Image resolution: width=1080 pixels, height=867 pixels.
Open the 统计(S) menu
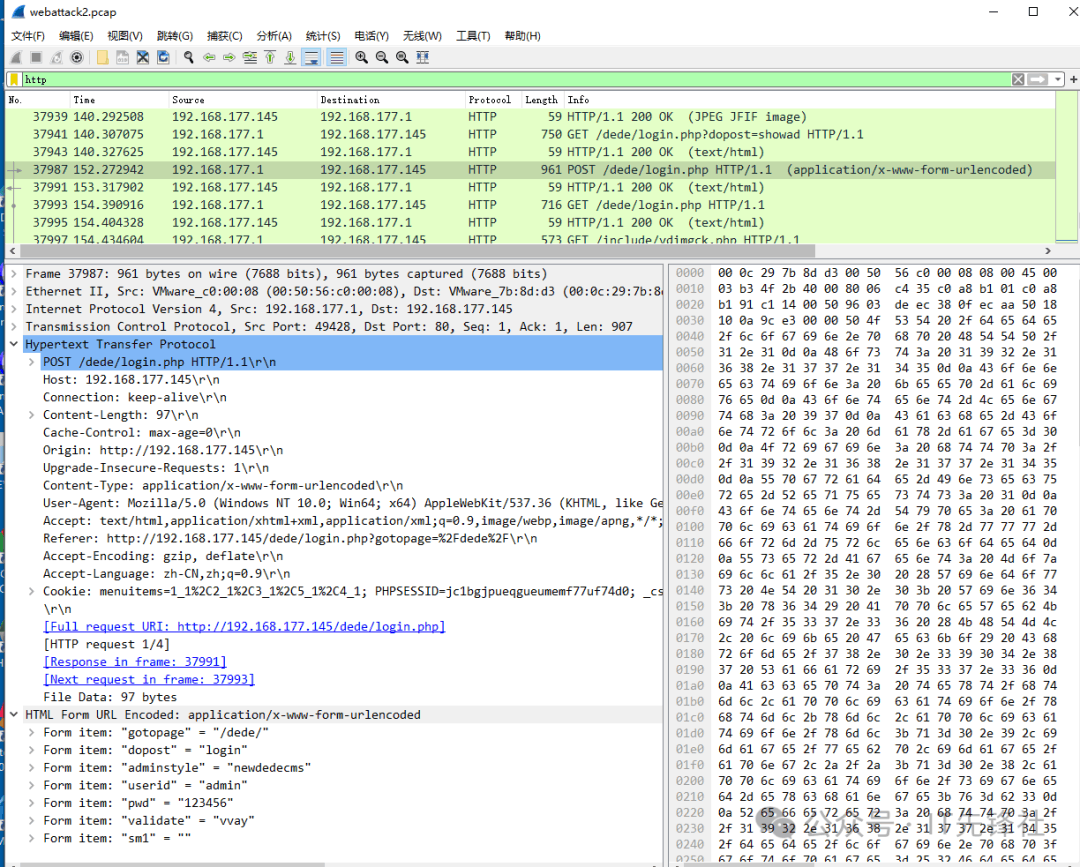(x=323, y=36)
